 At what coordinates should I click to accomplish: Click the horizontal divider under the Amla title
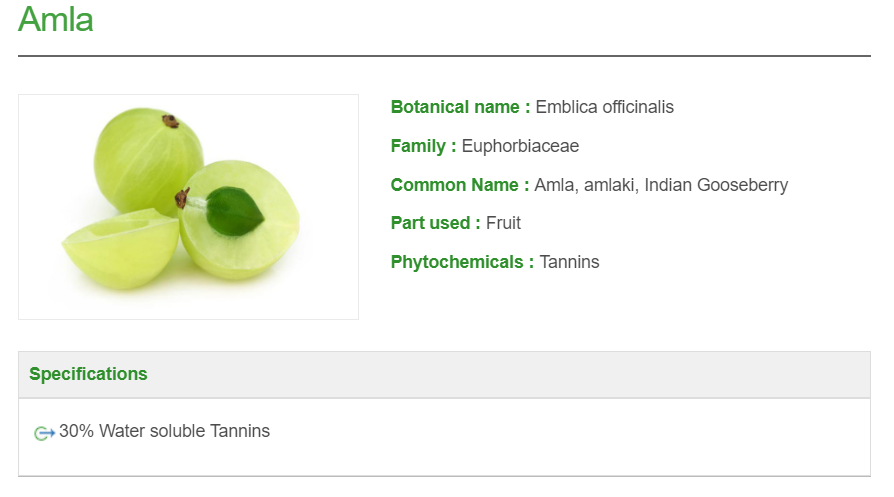point(444,56)
